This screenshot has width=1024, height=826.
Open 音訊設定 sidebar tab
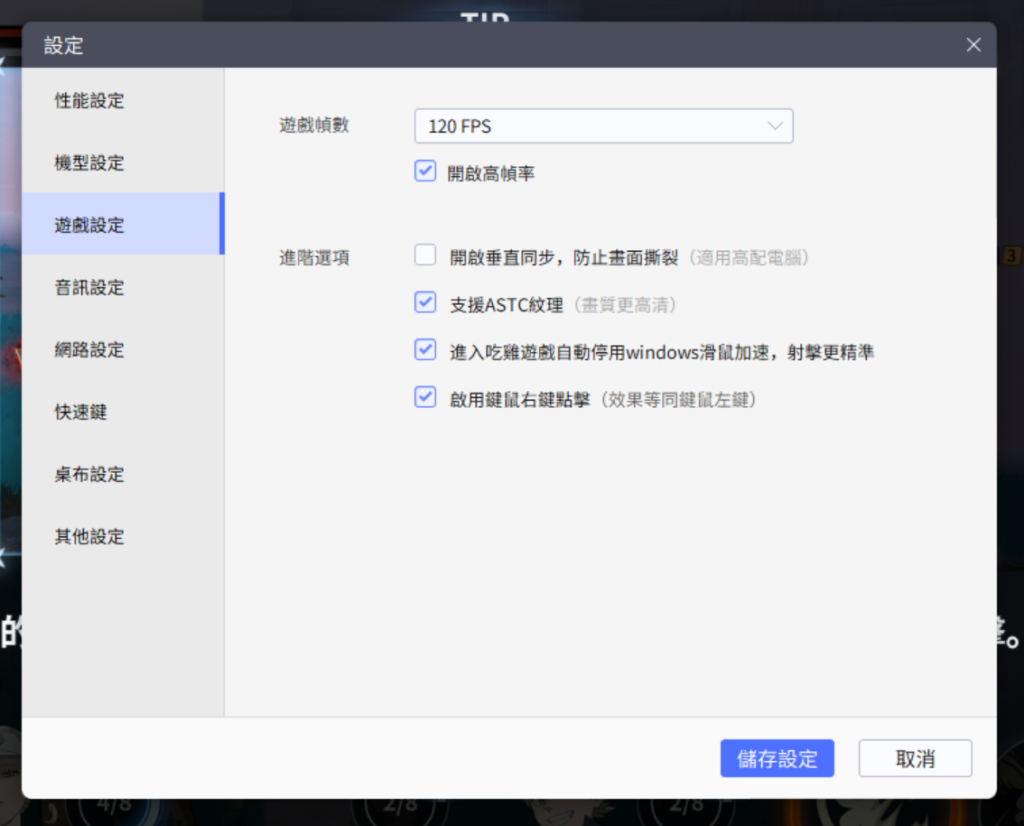123,287
